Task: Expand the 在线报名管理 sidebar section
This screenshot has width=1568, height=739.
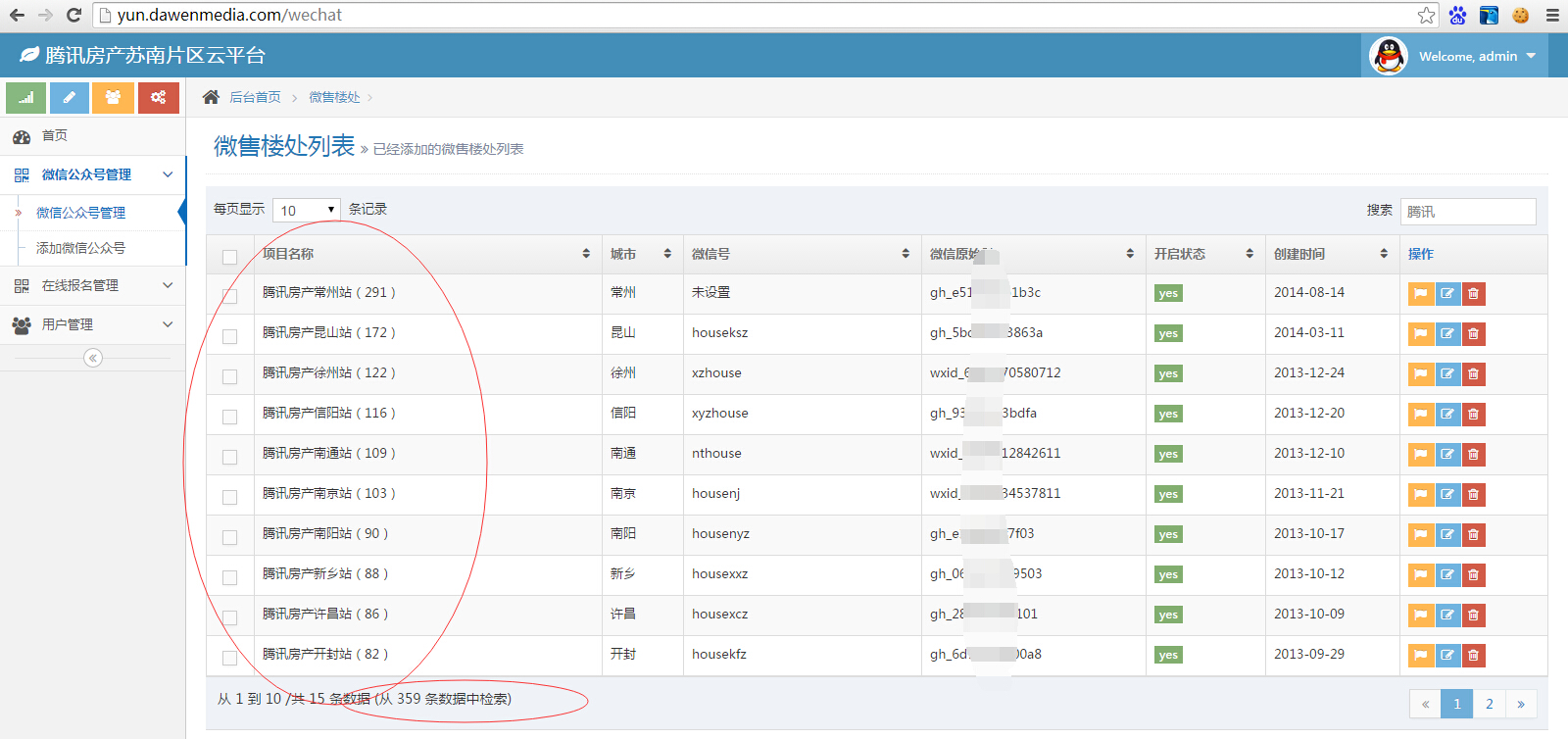Action: (92, 285)
